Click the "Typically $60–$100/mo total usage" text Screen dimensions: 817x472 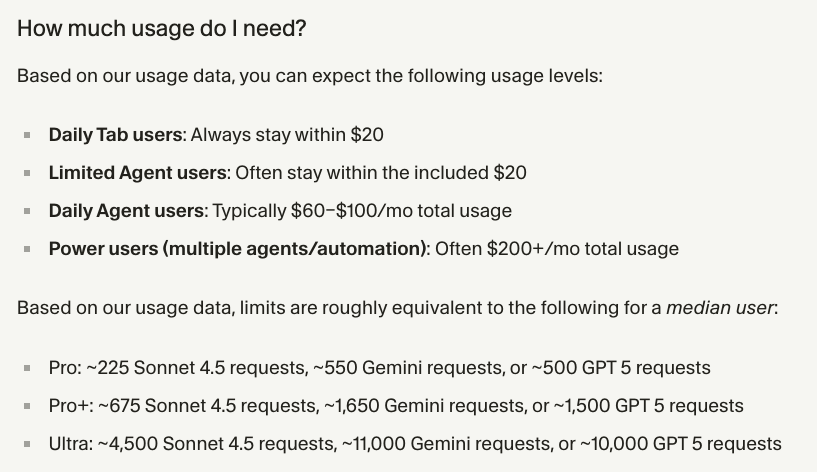click(x=362, y=210)
